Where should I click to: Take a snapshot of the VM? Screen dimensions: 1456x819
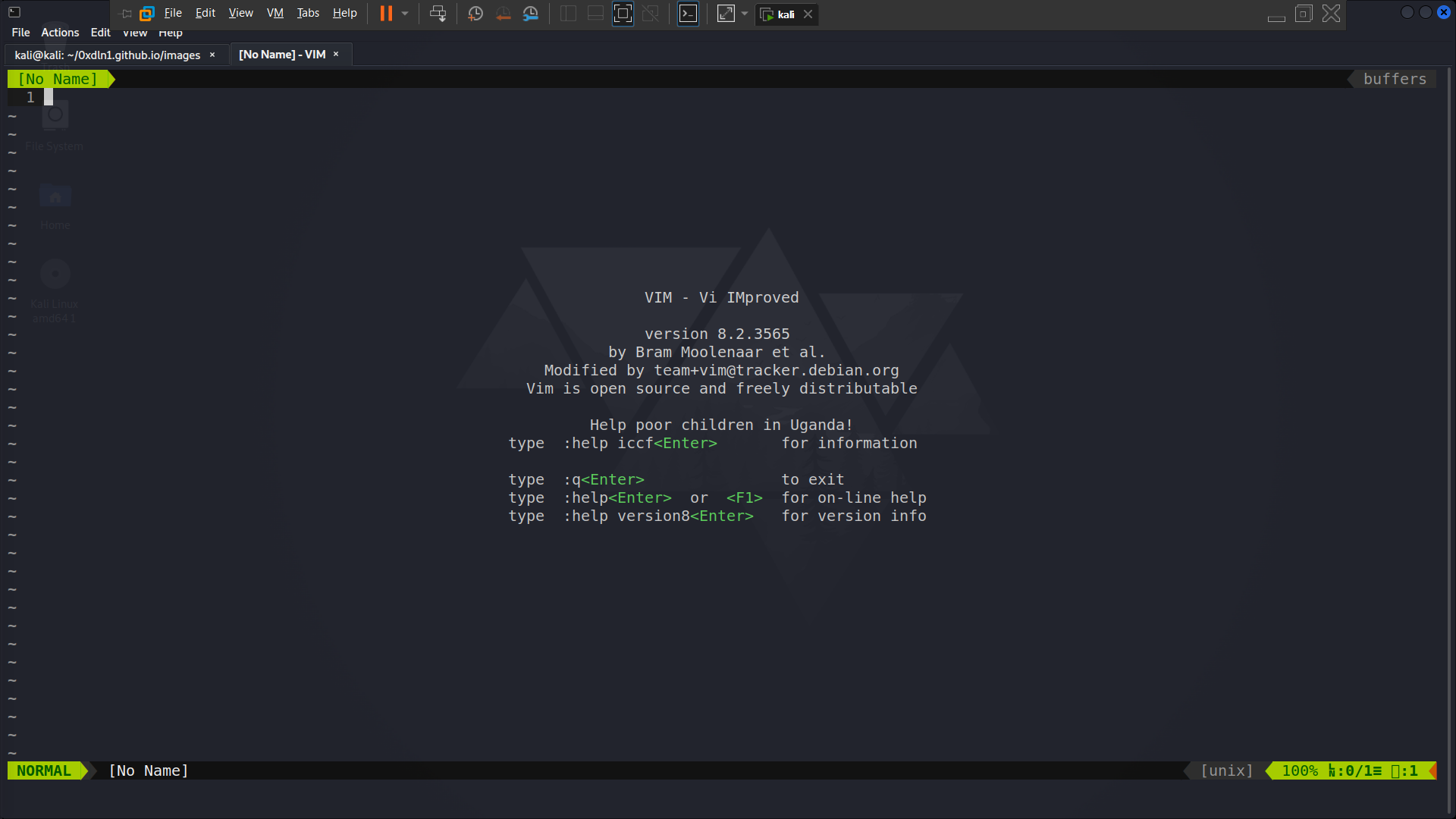pos(475,14)
